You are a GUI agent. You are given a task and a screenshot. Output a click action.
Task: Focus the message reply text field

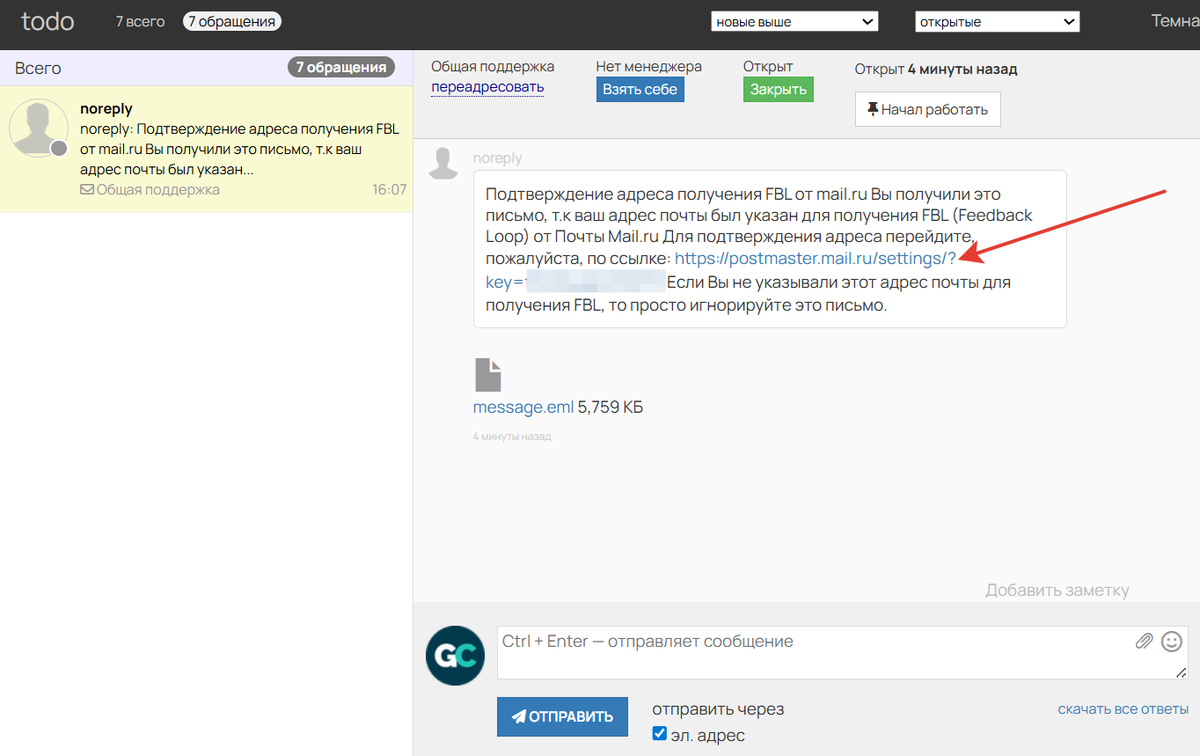[810, 652]
